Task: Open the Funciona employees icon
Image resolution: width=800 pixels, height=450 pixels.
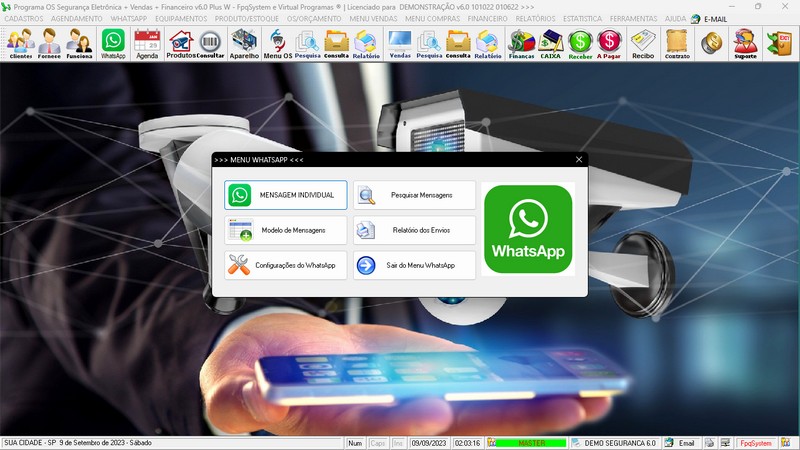Action: pos(80,44)
